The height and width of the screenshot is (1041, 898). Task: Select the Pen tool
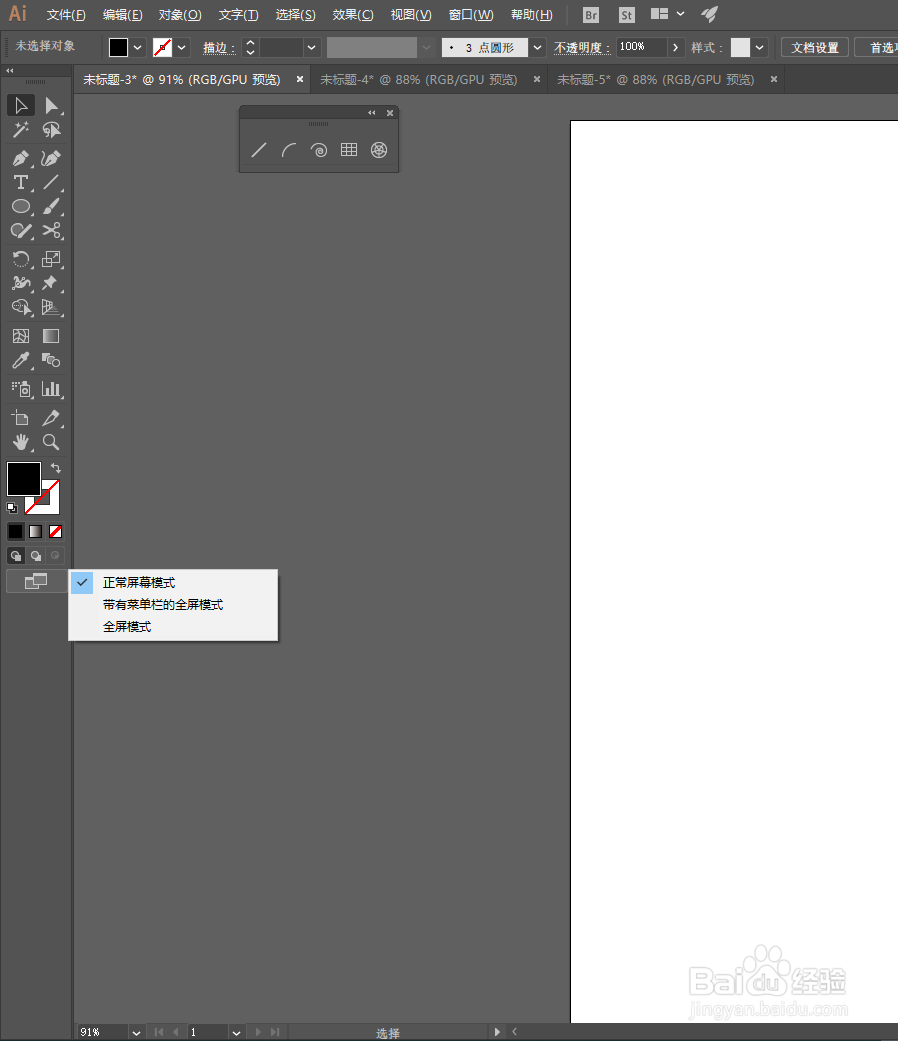21,158
